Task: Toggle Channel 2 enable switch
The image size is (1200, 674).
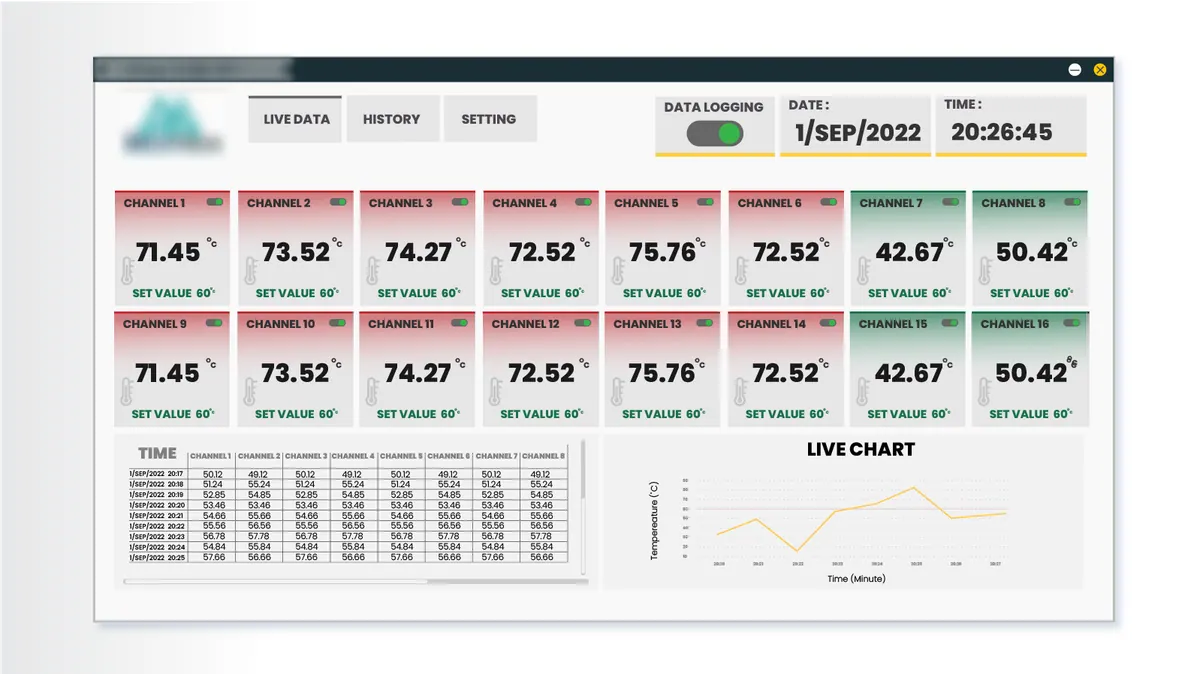Action: click(338, 202)
